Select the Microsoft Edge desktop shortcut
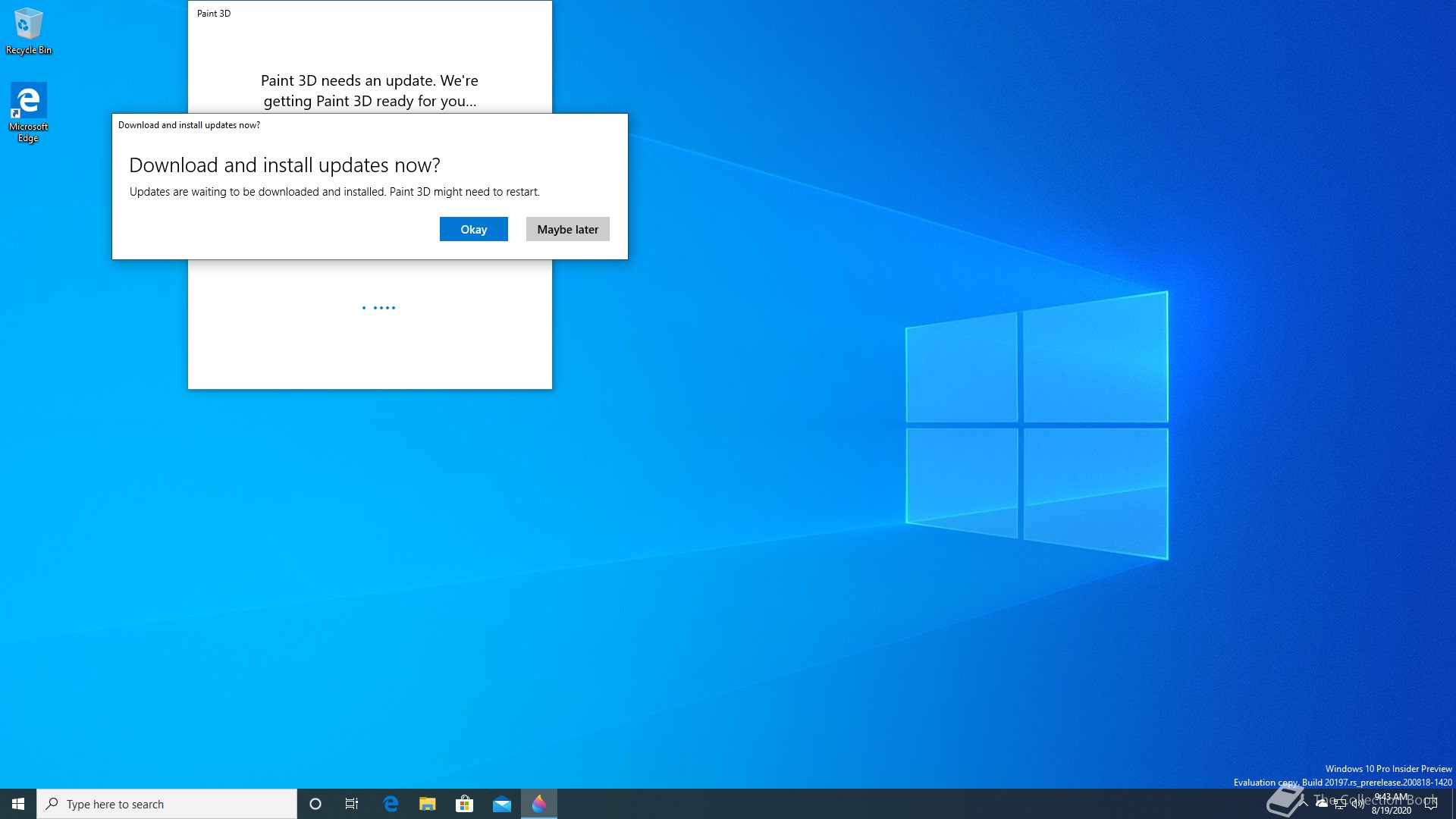 pos(29,112)
